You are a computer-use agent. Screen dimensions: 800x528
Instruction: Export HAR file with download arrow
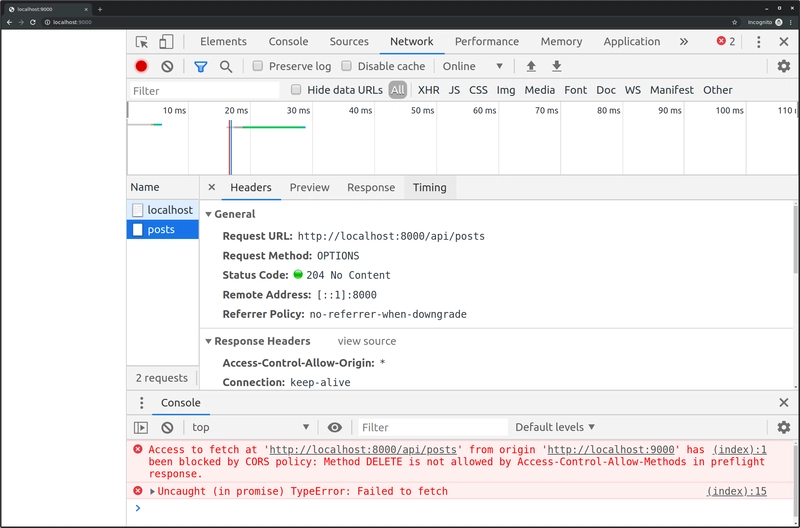[557, 66]
